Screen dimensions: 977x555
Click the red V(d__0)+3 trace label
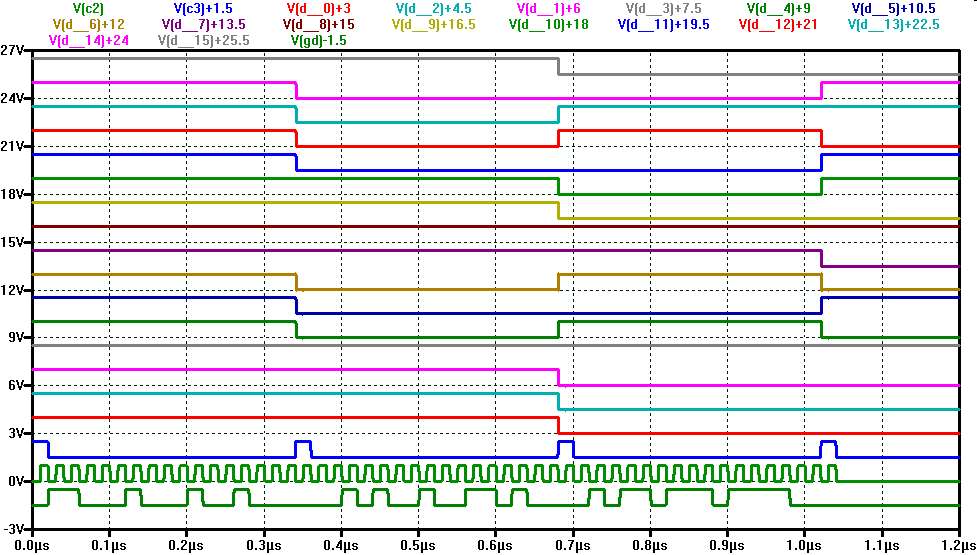317,8
